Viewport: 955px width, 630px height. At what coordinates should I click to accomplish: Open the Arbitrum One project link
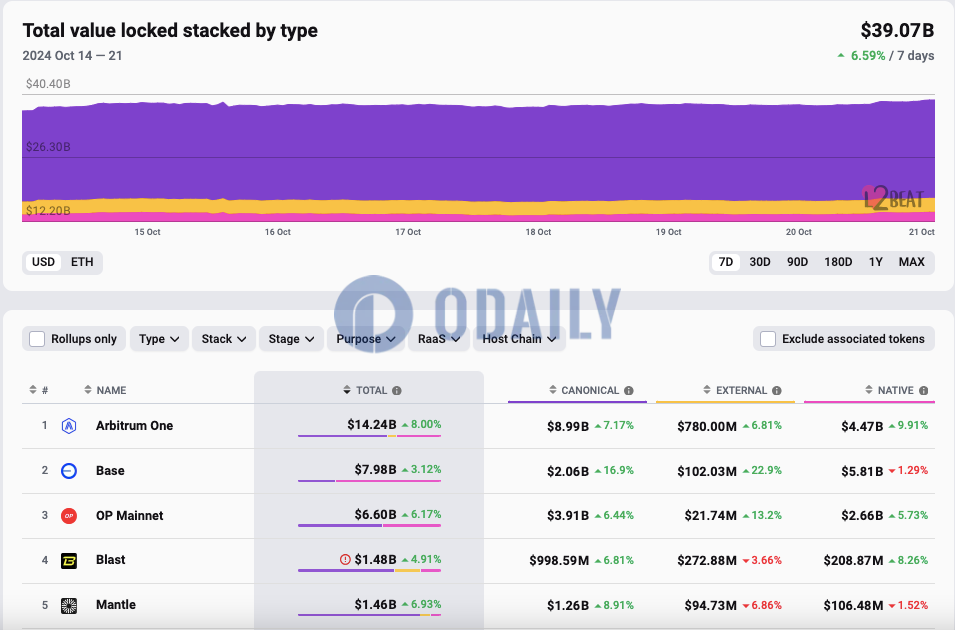pyautogui.click(x=135, y=426)
